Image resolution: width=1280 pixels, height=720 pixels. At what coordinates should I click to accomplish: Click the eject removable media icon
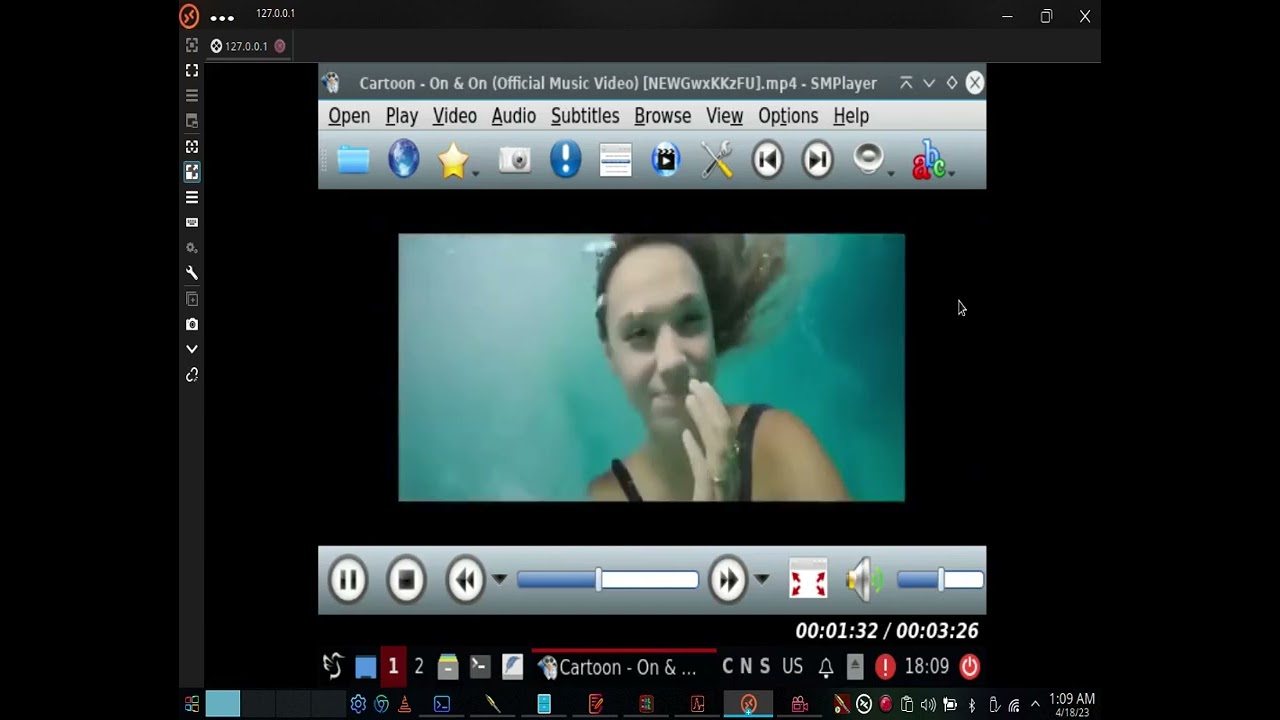tap(855, 667)
